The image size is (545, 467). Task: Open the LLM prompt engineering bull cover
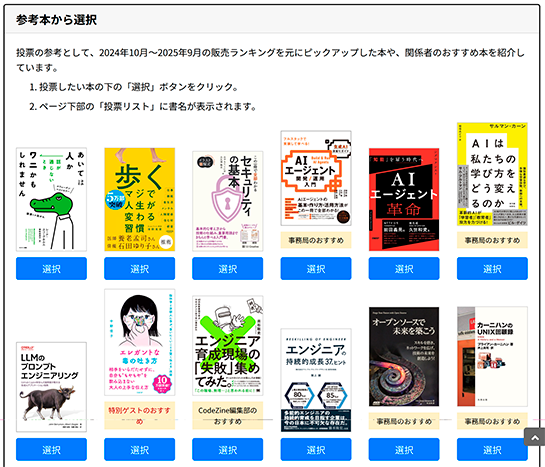(51, 387)
